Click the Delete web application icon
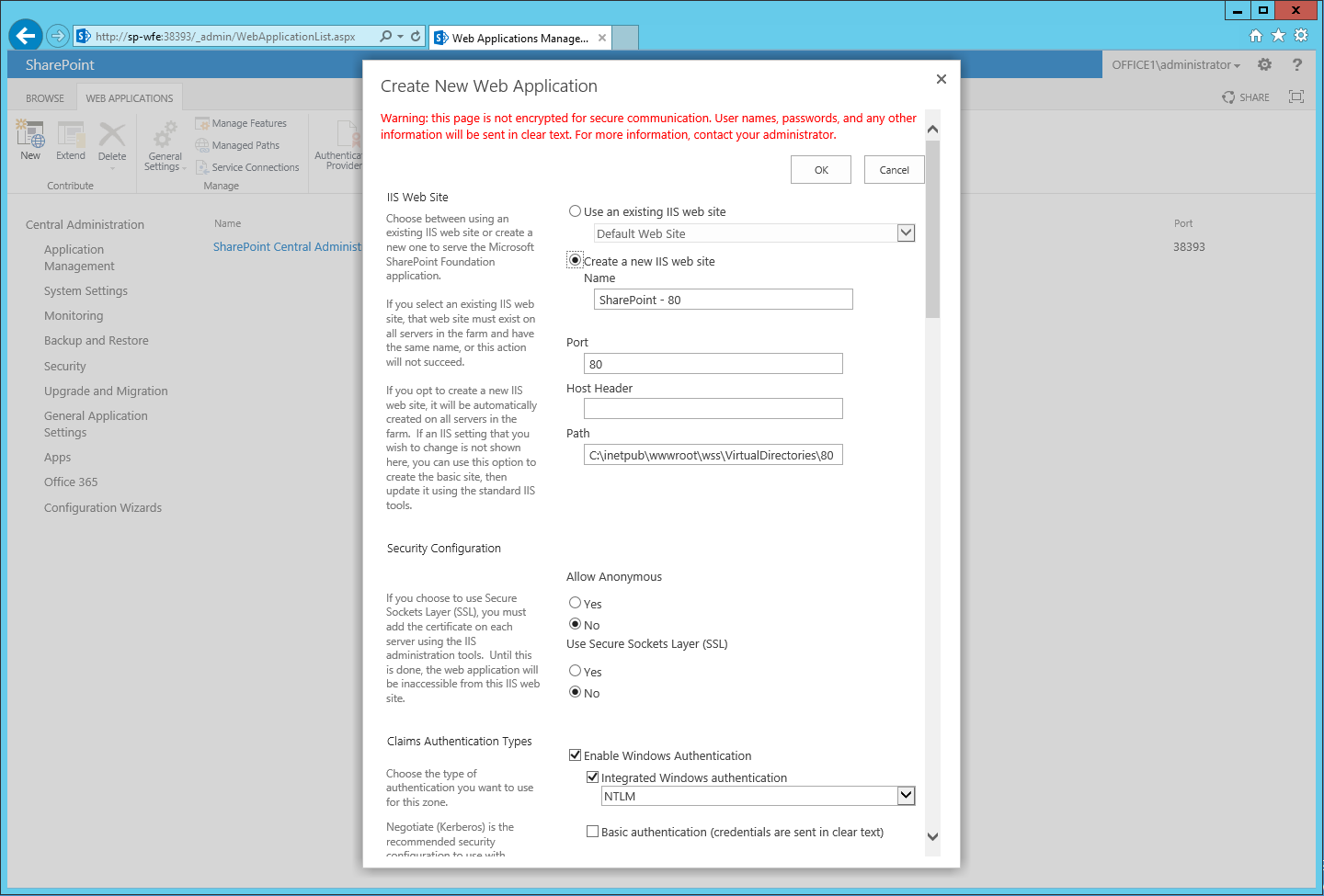The image size is (1324, 896). pyautogui.click(x=112, y=141)
